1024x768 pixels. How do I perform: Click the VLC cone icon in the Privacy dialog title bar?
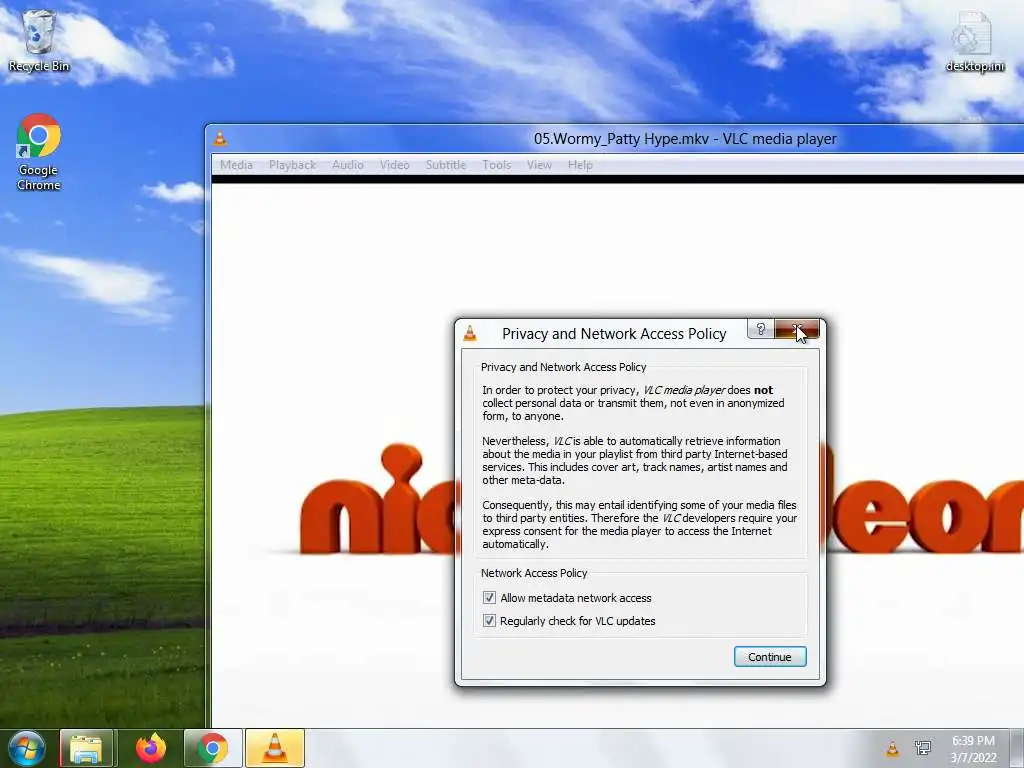click(x=470, y=334)
